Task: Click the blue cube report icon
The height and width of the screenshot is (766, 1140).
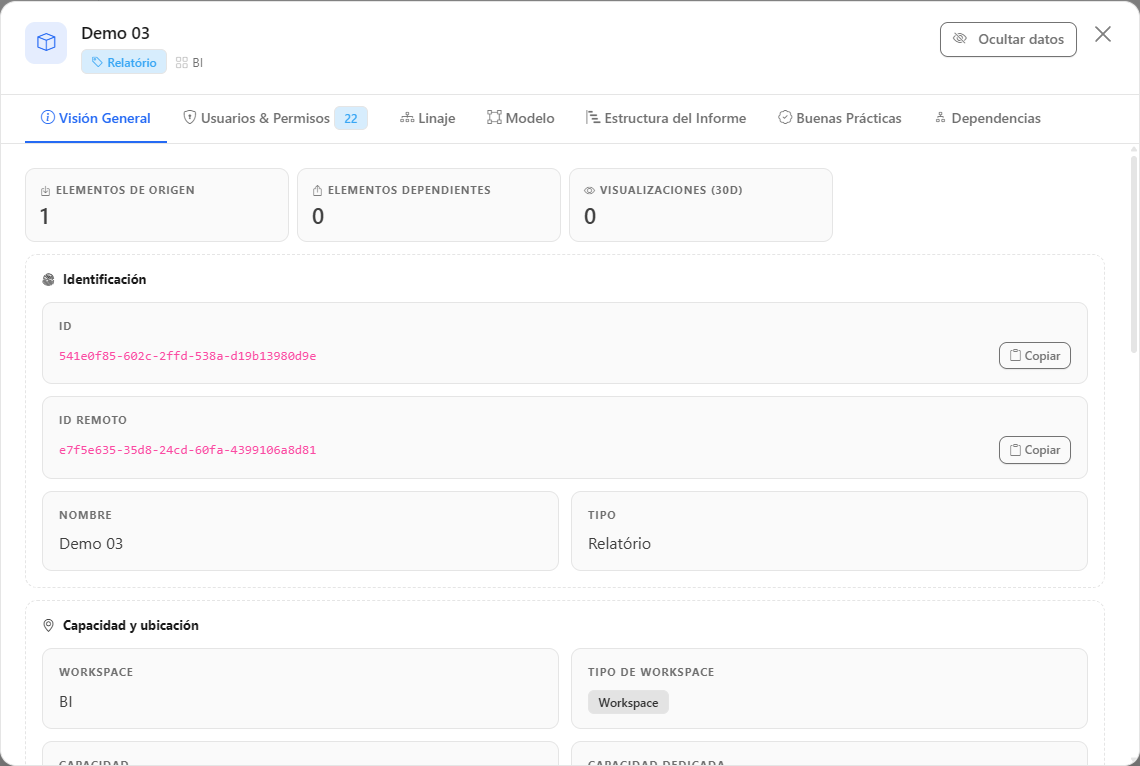Action: [x=46, y=43]
